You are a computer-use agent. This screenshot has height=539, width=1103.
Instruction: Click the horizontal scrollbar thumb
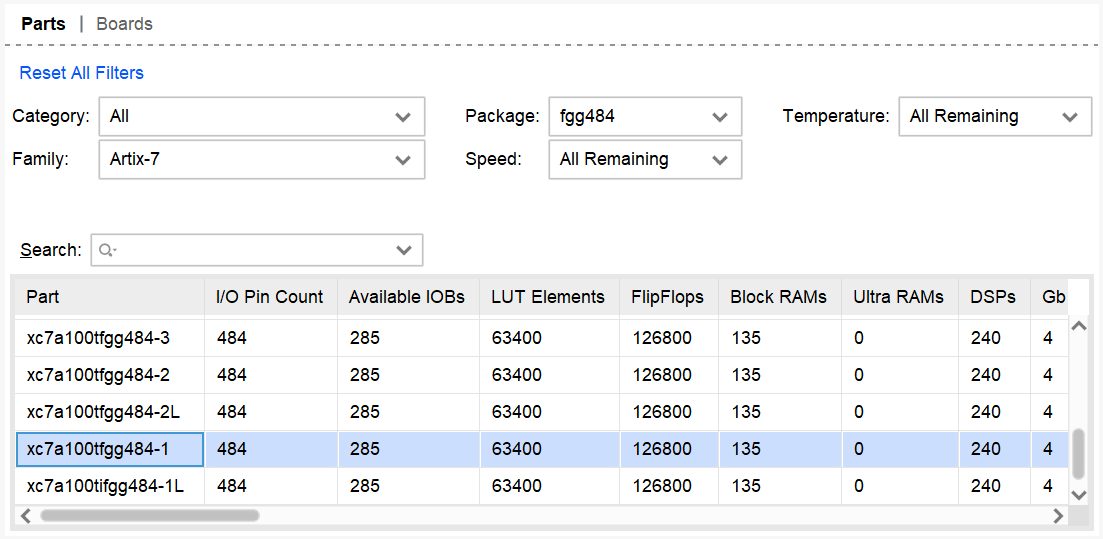[150, 516]
